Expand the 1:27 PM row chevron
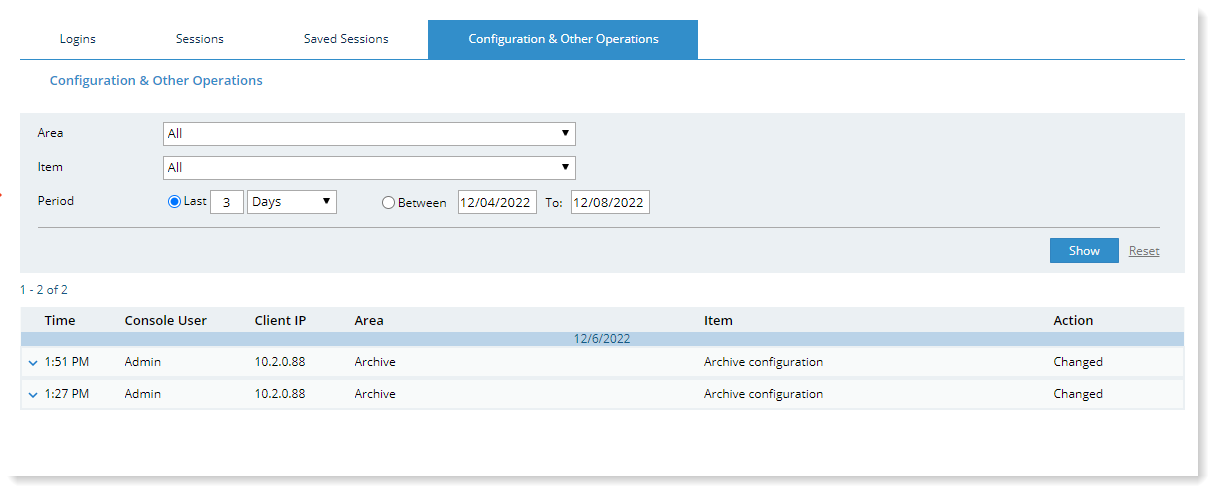The width and height of the screenshot is (1216, 494). click(x=33, y=395)
